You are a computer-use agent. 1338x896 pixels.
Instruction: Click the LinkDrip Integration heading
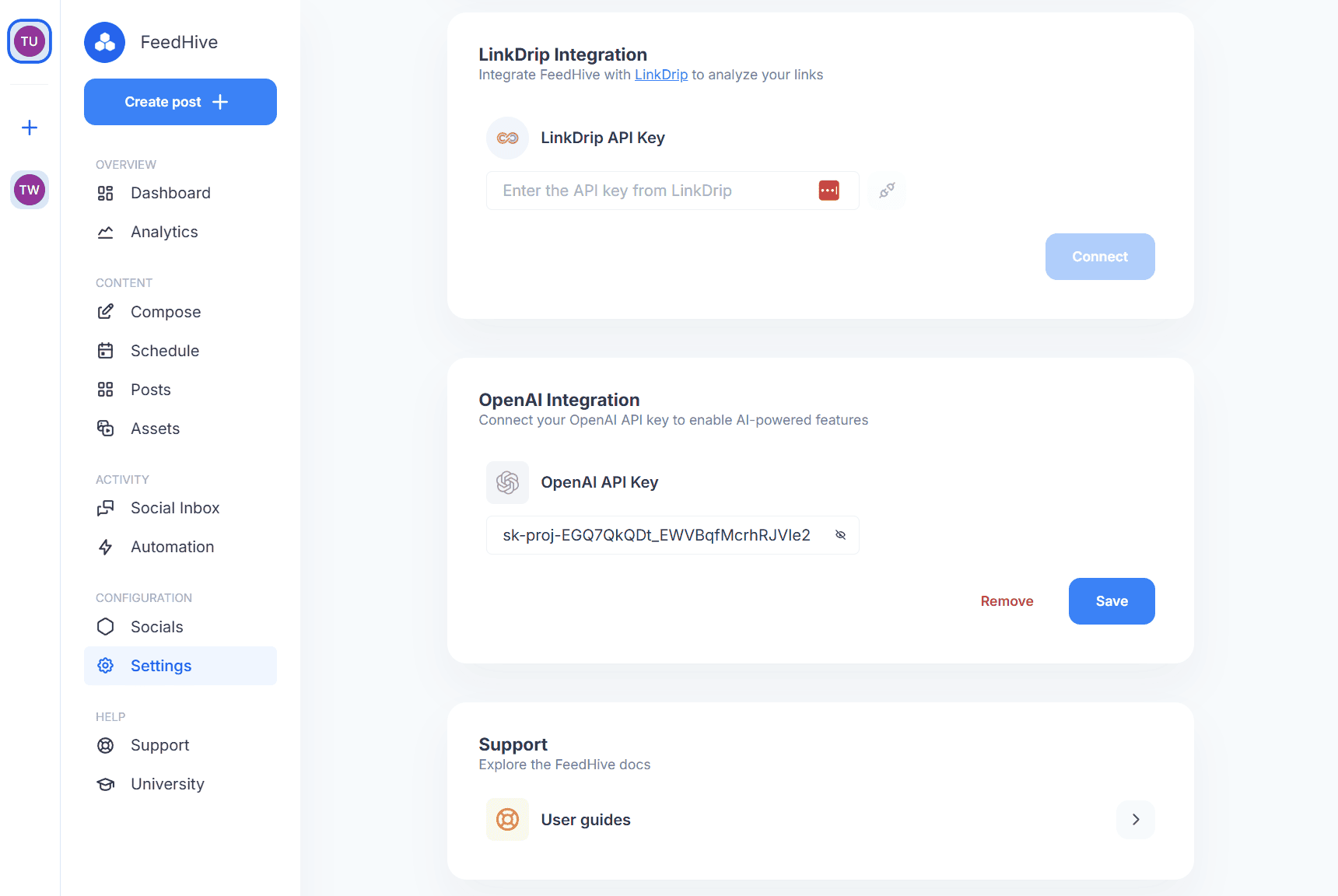(563, 54)
